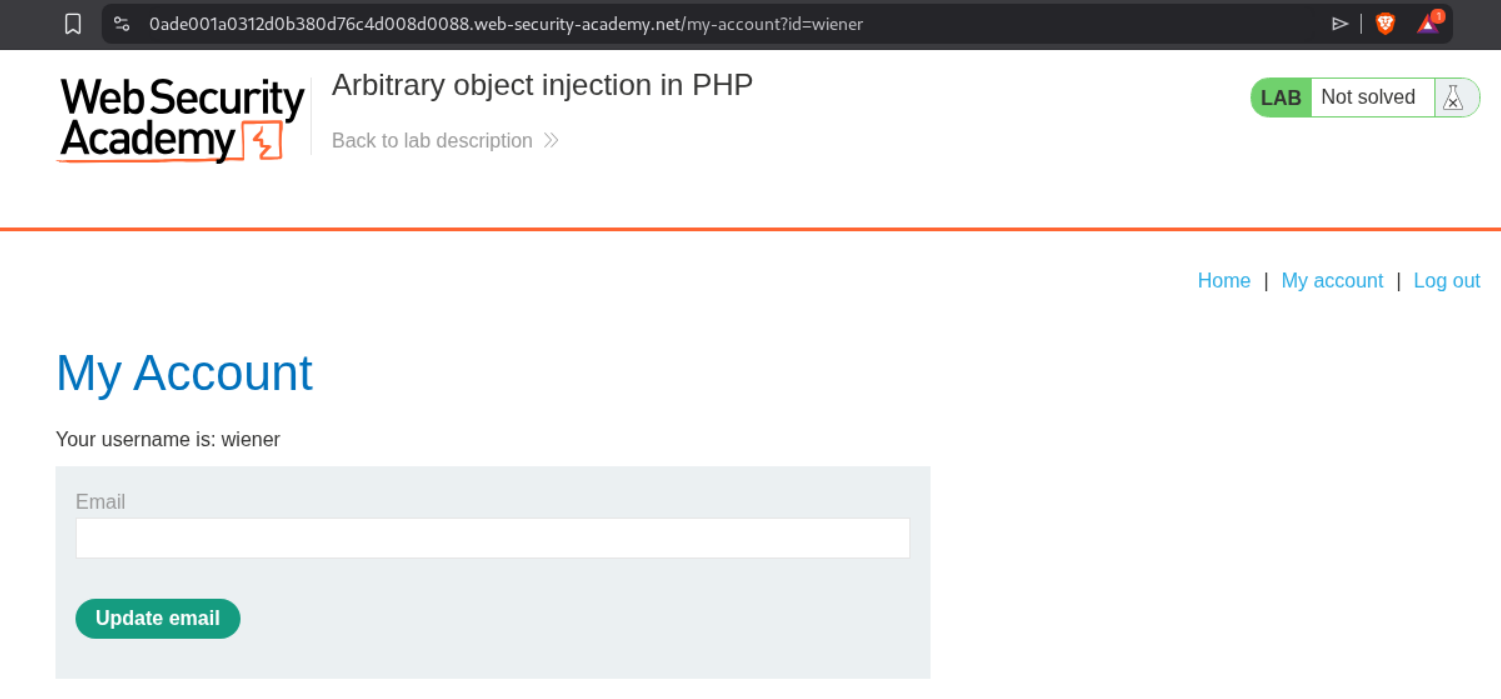The width and height of the screenshot is (1501, 699).
Task: Click the lab flask status icon
Action: pos(1454,98)
